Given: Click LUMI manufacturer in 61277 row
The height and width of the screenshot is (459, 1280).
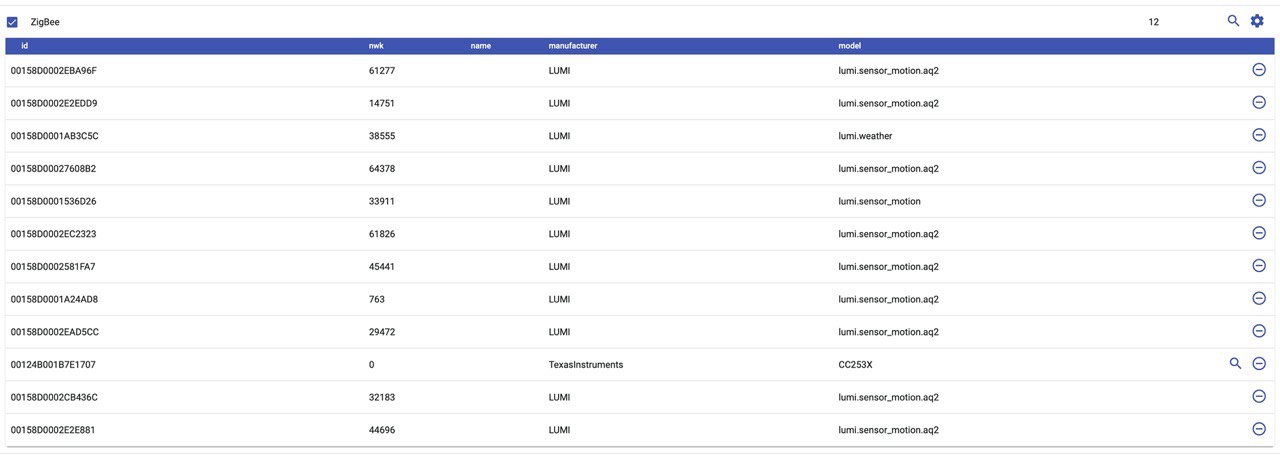Looking at the screenshot, I should point(559,71).
